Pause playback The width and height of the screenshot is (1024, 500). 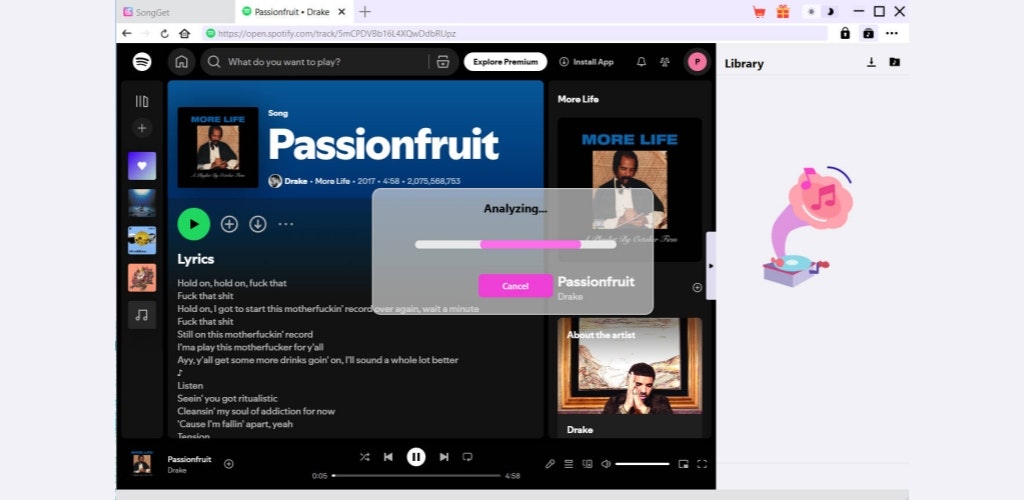click(x=416, y=457)
